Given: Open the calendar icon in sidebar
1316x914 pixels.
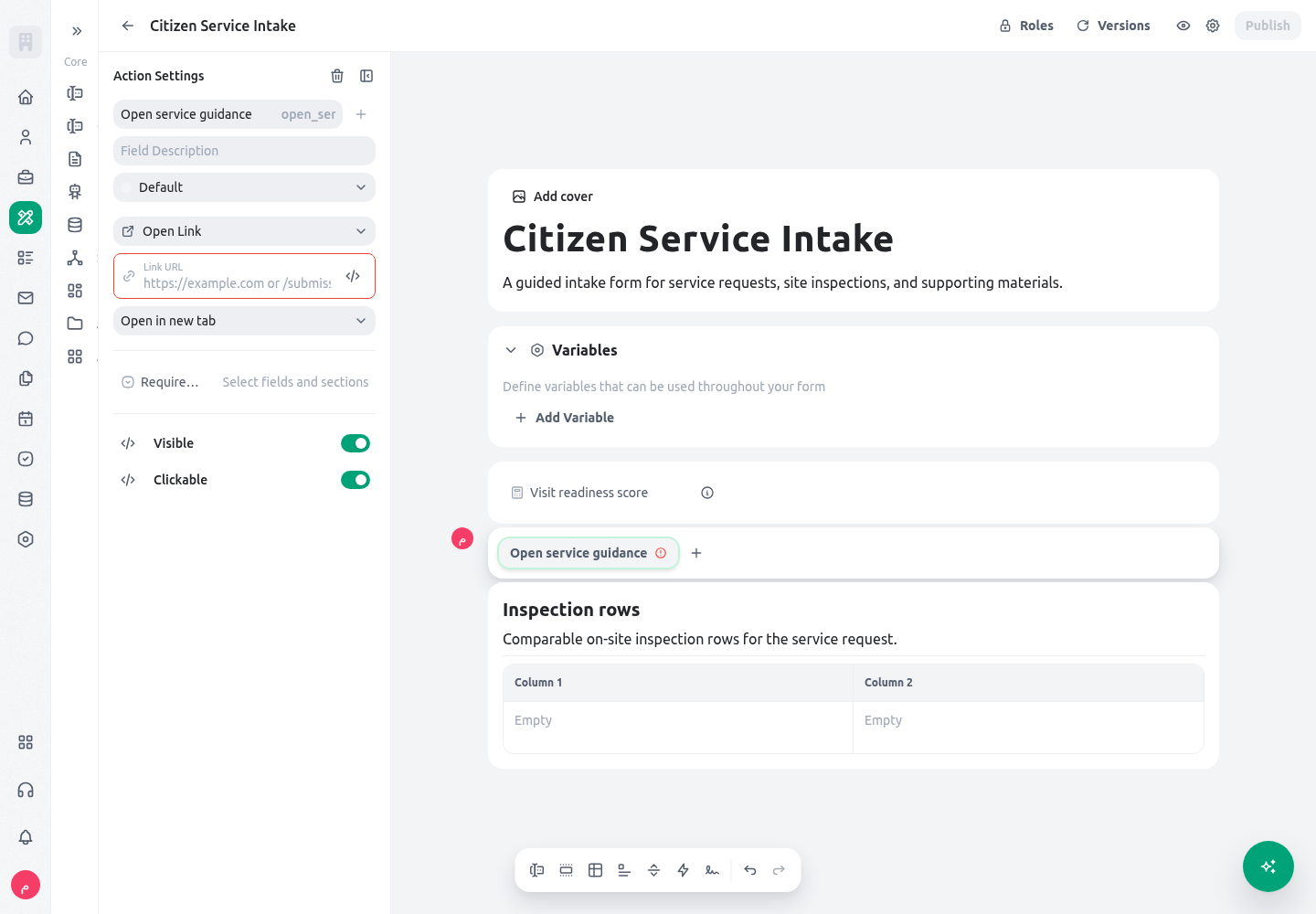Looking at the screenshot, I should pyautogui.click(x=26, y=419).
